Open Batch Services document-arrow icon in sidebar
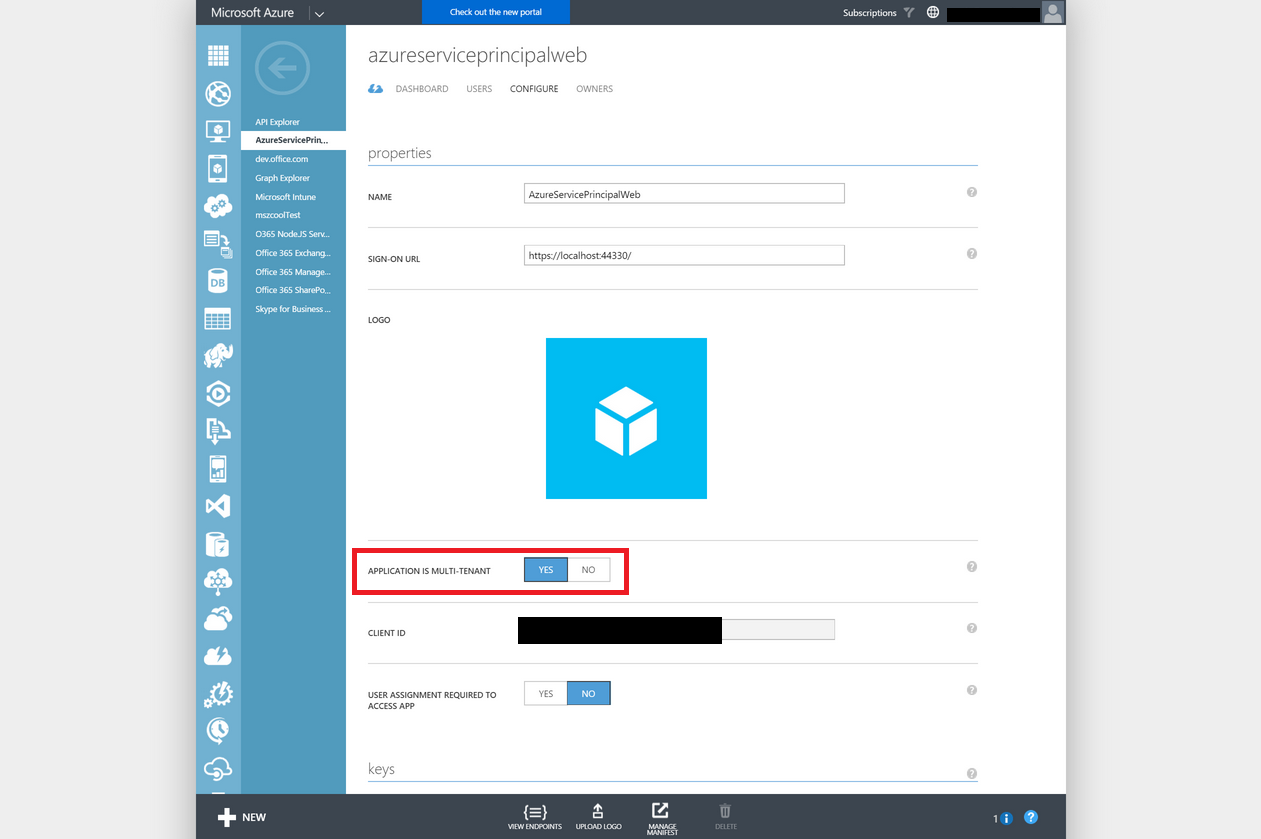Image resolution: width=1261 pixels, height=839 pixels. (218, 243)
